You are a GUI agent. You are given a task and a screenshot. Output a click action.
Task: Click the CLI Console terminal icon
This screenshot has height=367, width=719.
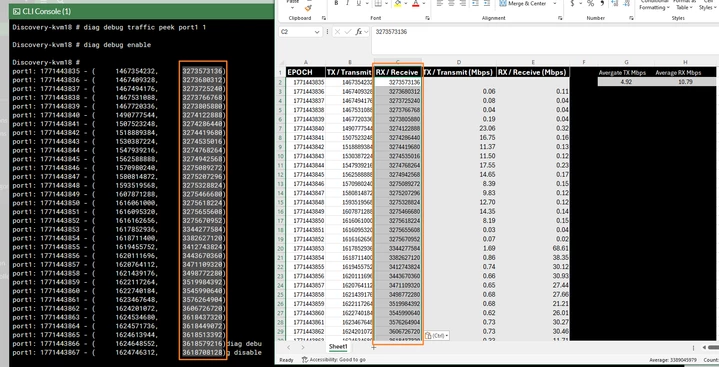click(17, 11)
